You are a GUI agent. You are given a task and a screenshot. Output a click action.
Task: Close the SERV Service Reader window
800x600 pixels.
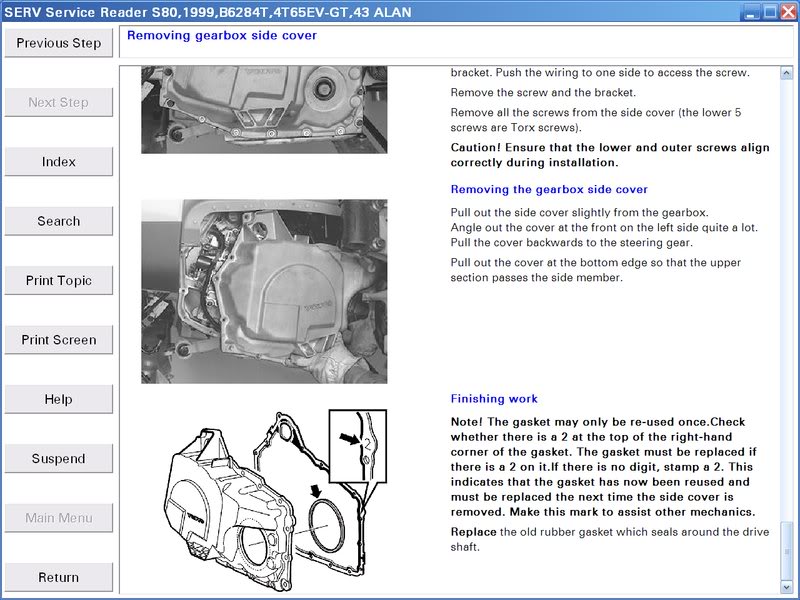coord(788,12)
